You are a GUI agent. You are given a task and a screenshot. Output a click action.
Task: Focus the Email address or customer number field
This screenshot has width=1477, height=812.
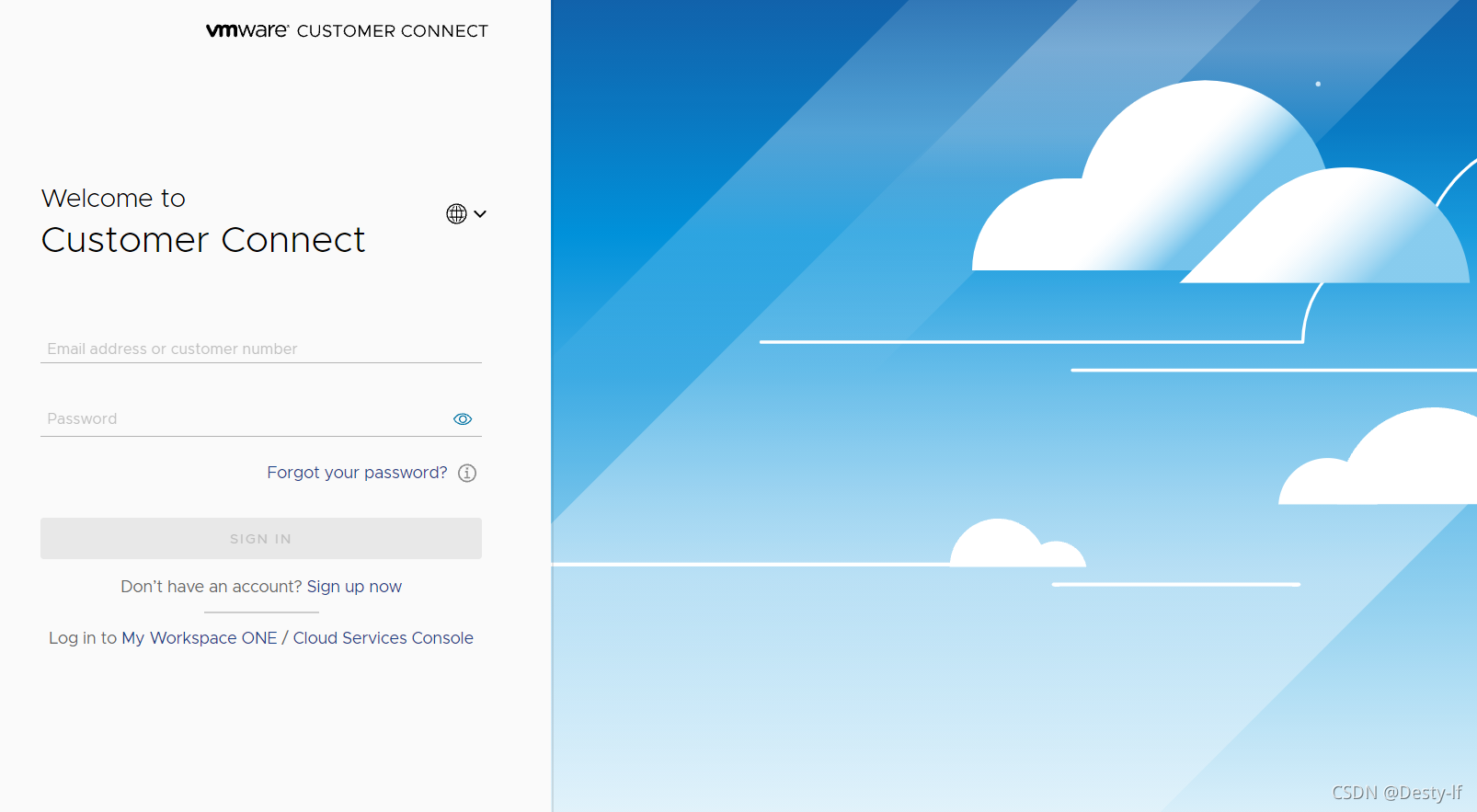coord(261,349)
